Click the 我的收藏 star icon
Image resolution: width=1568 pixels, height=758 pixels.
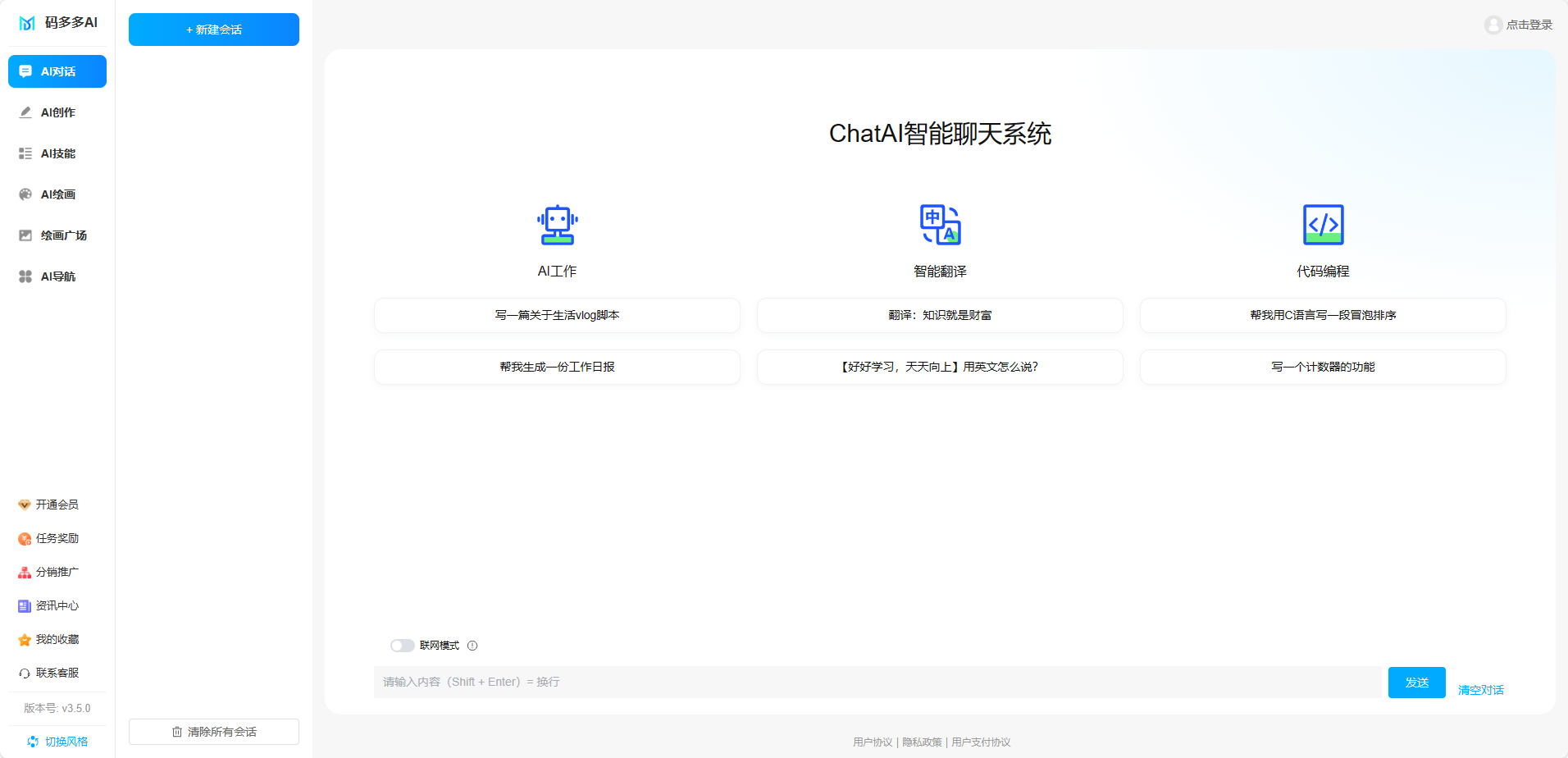(25, 639)
